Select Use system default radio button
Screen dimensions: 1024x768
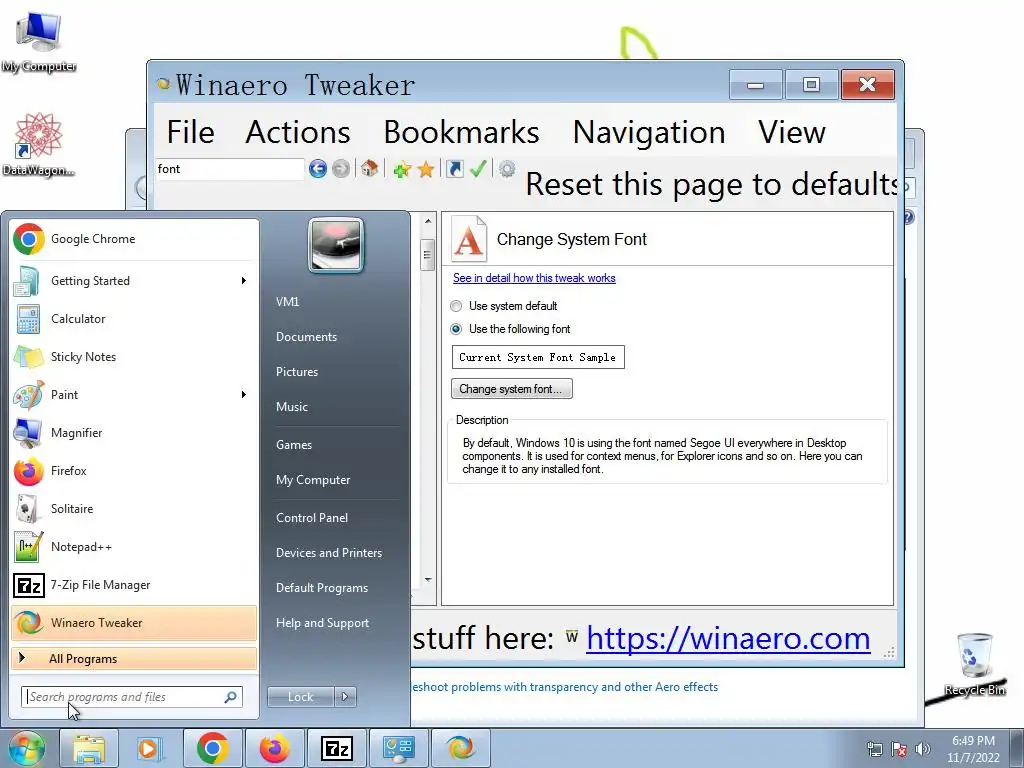pyautogui.click(x=456, y=306)
